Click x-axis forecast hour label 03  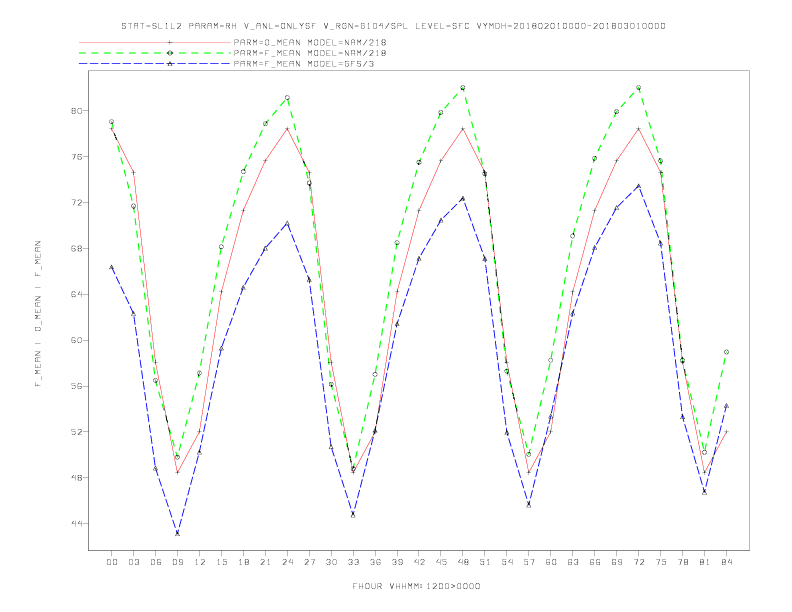pyautogui.click(x=133, y=562)
